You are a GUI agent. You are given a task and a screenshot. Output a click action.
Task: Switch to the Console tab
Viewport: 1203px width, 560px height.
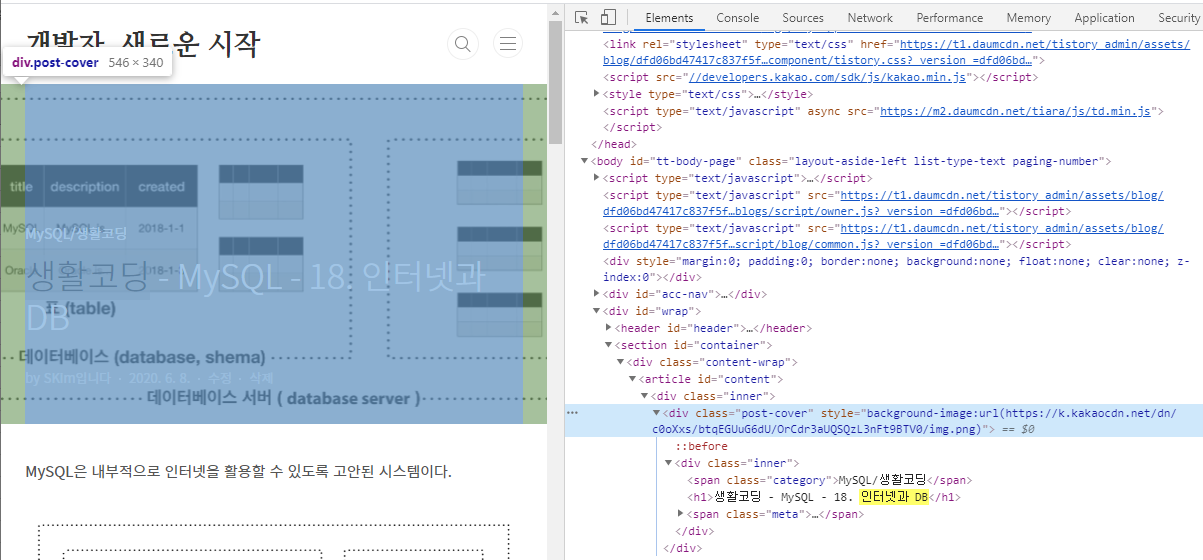[x=738, y=18]
